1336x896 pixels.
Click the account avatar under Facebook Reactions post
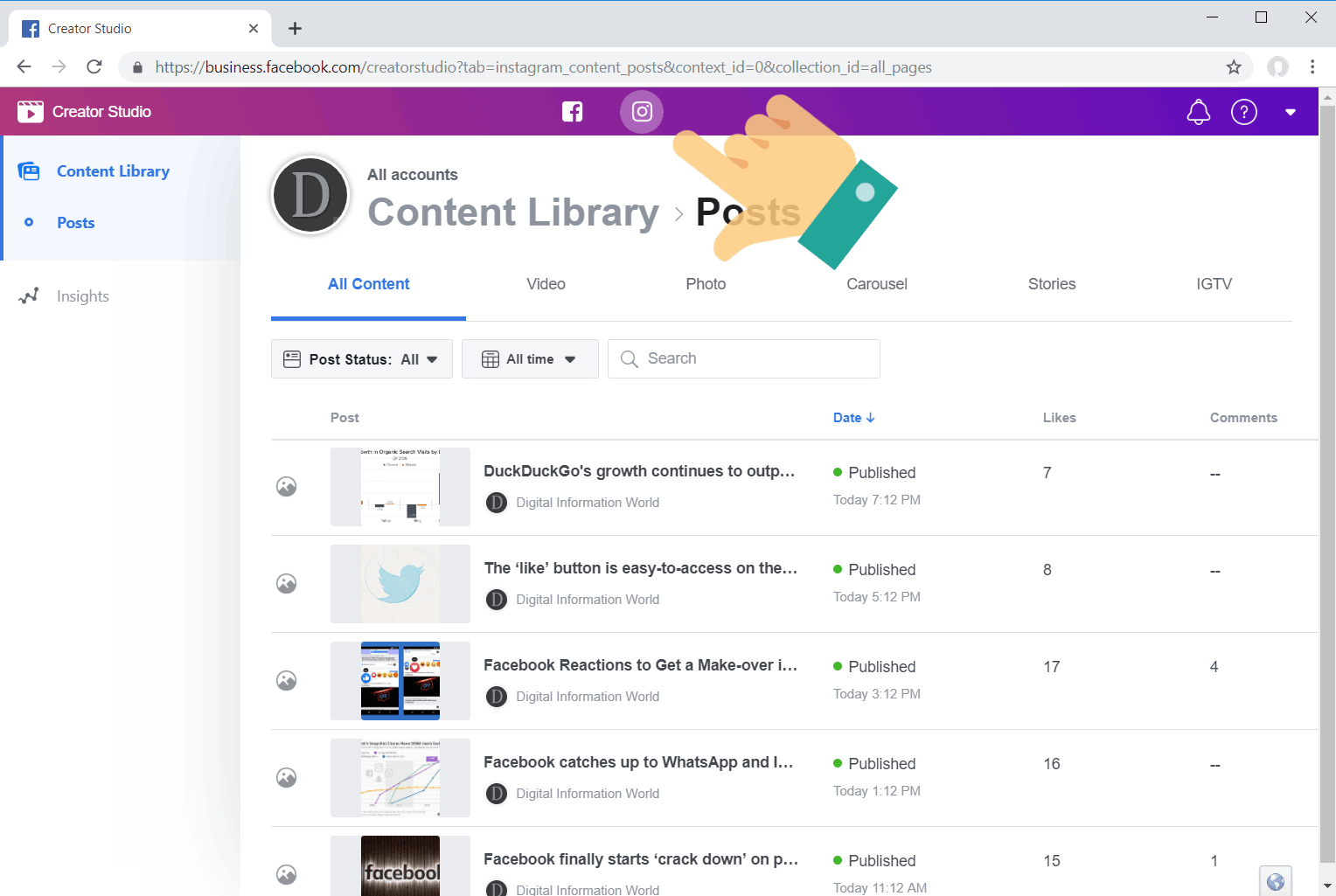[497, 697]
